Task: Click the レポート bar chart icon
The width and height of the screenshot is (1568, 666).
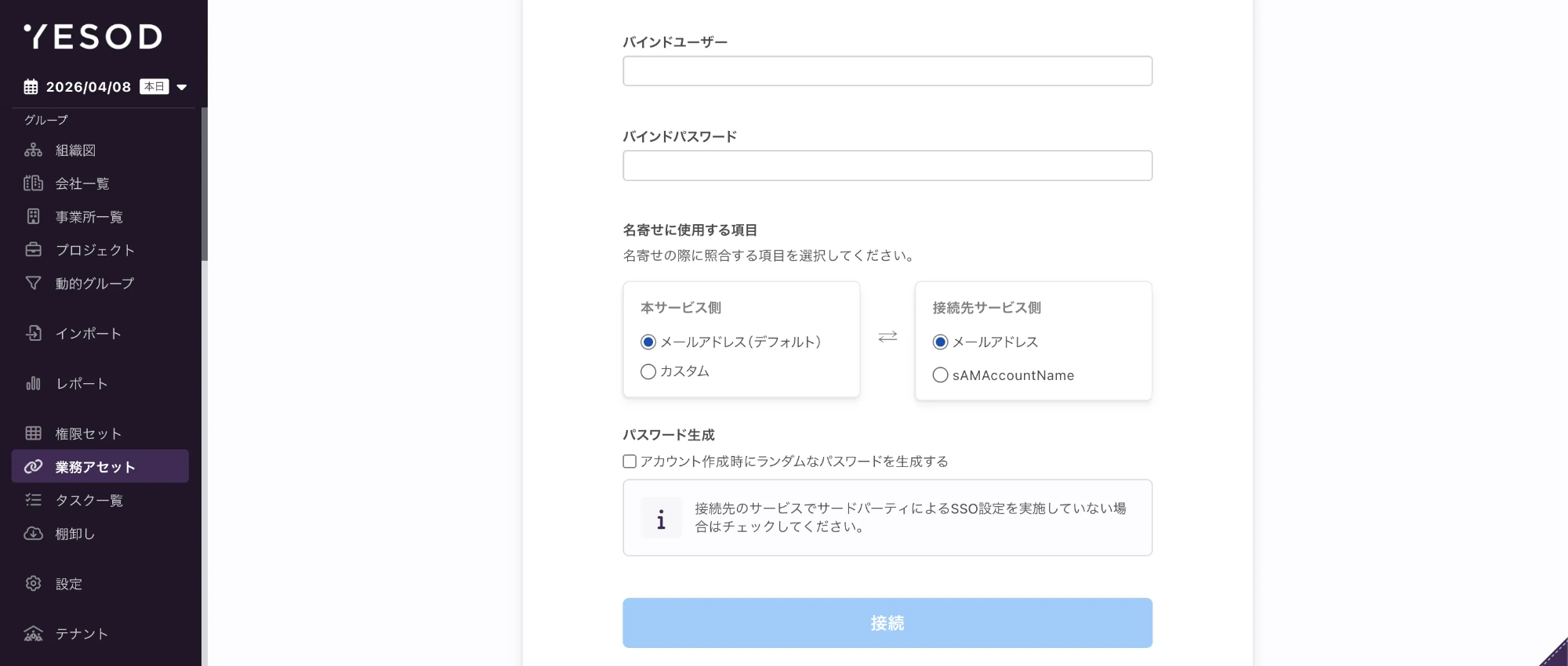Action: pos(33,383)
